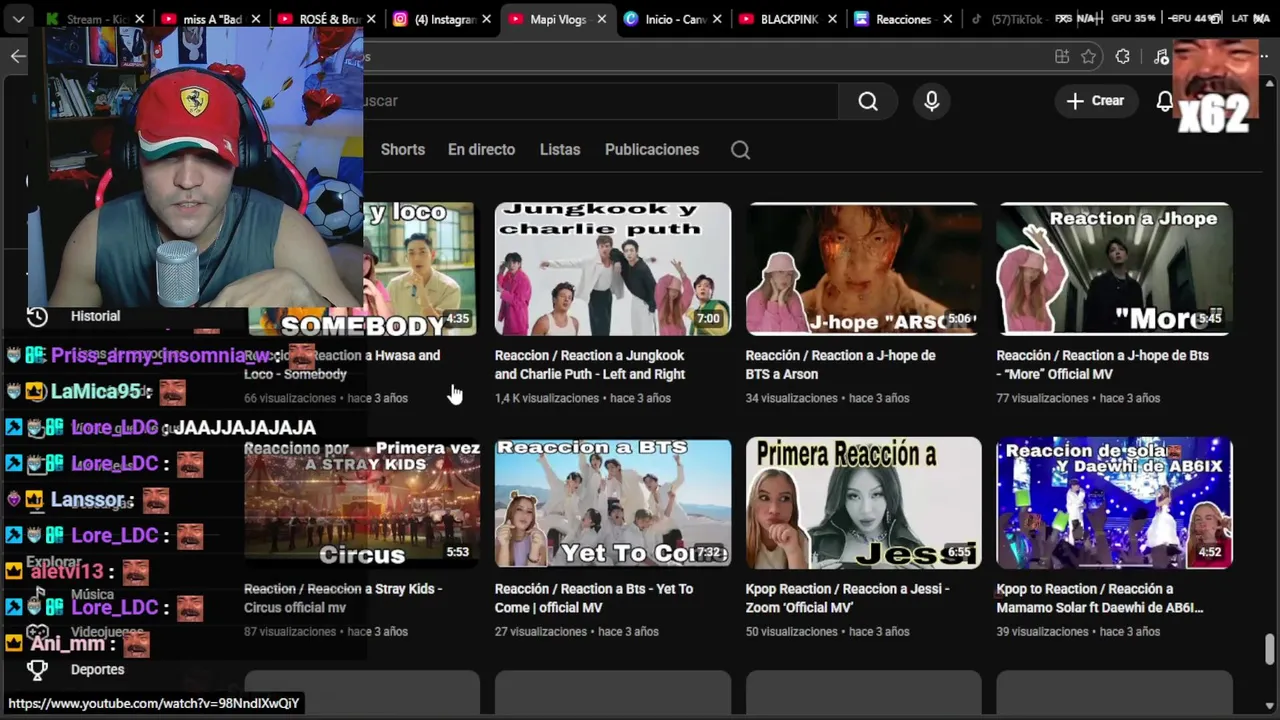
Task: Close the Reacciones tab
Action: click(947, 19)
